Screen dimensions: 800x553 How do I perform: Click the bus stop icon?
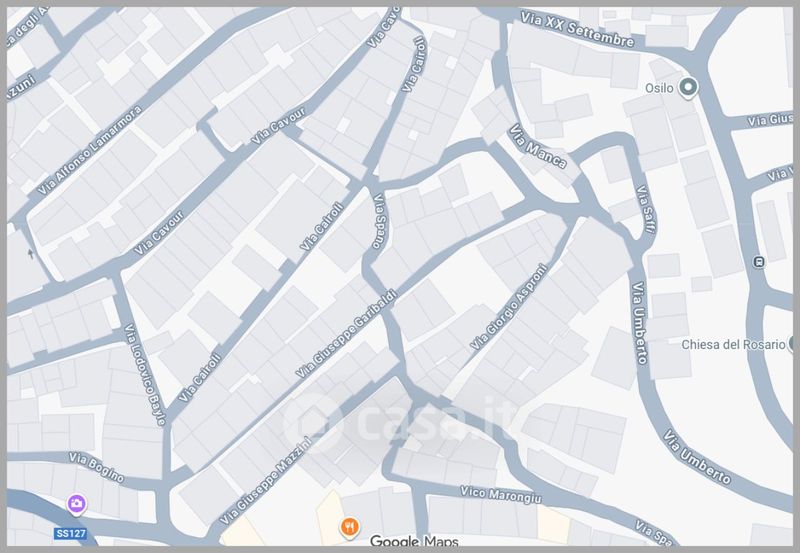759,262
